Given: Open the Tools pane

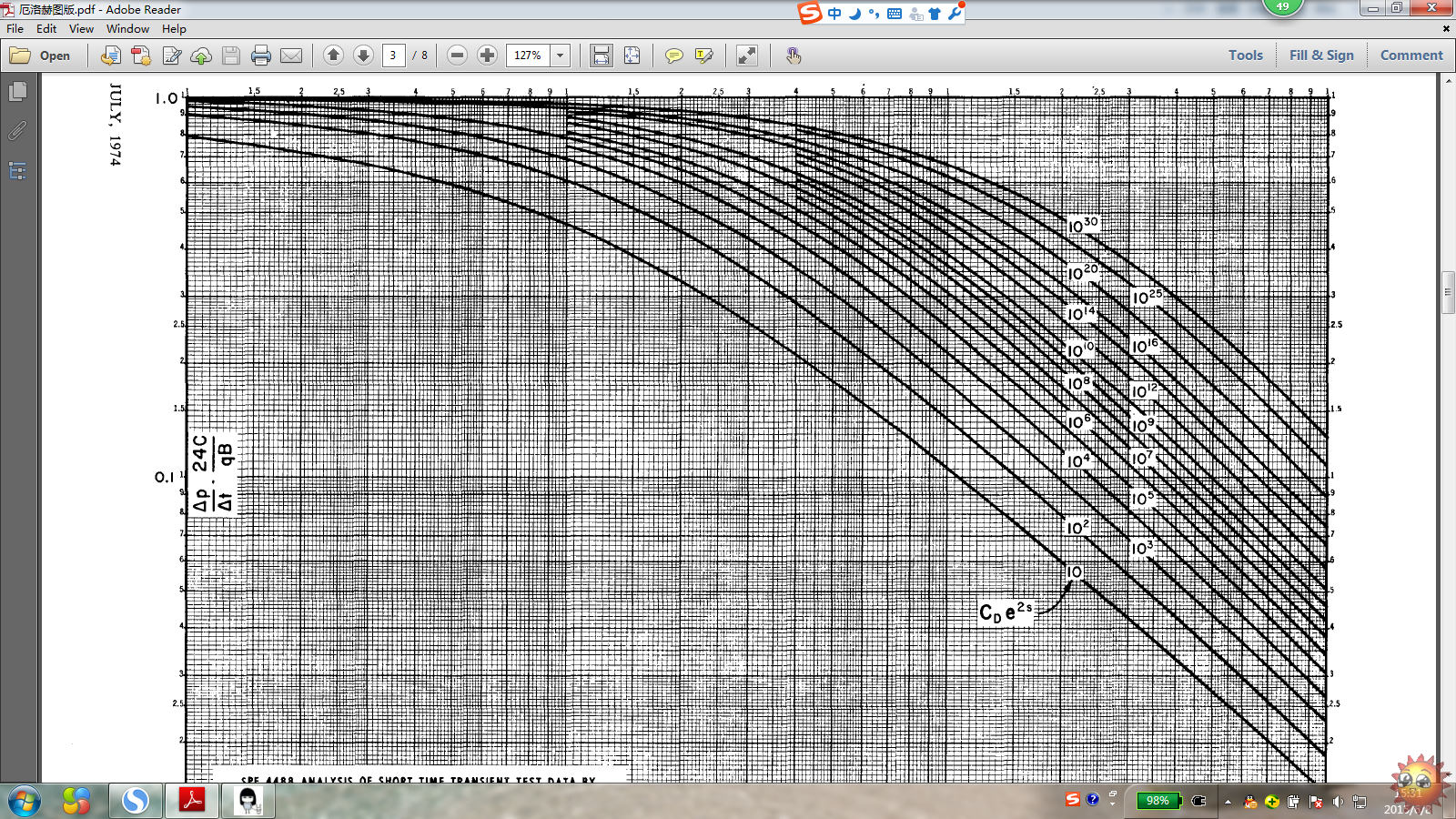Looking at the screenshot, I should [x=1246, y=56].
